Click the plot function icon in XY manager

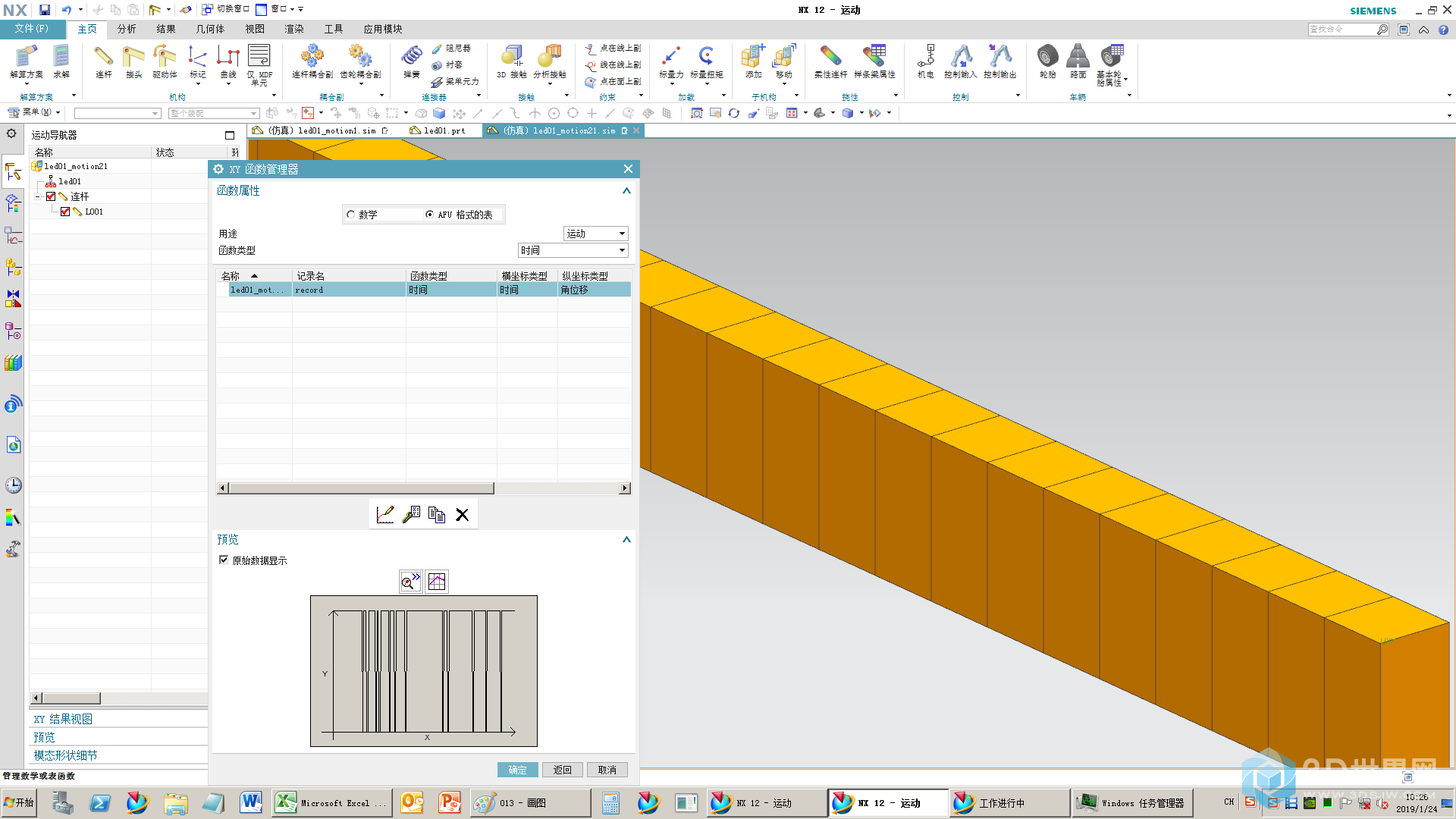(385, 515)
